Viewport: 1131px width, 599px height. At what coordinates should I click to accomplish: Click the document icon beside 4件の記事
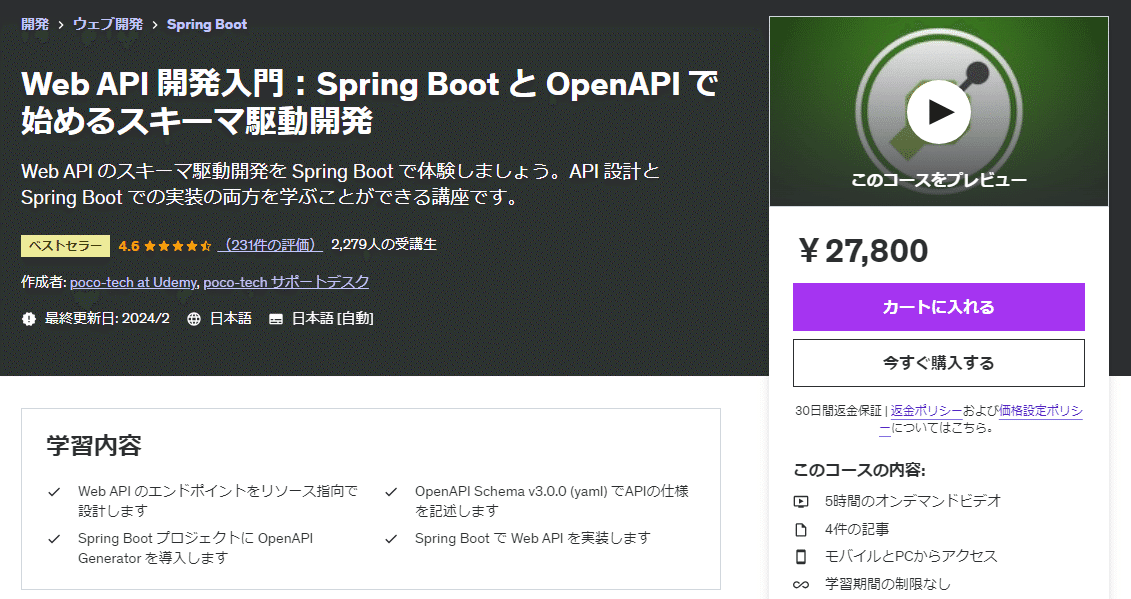800,530
